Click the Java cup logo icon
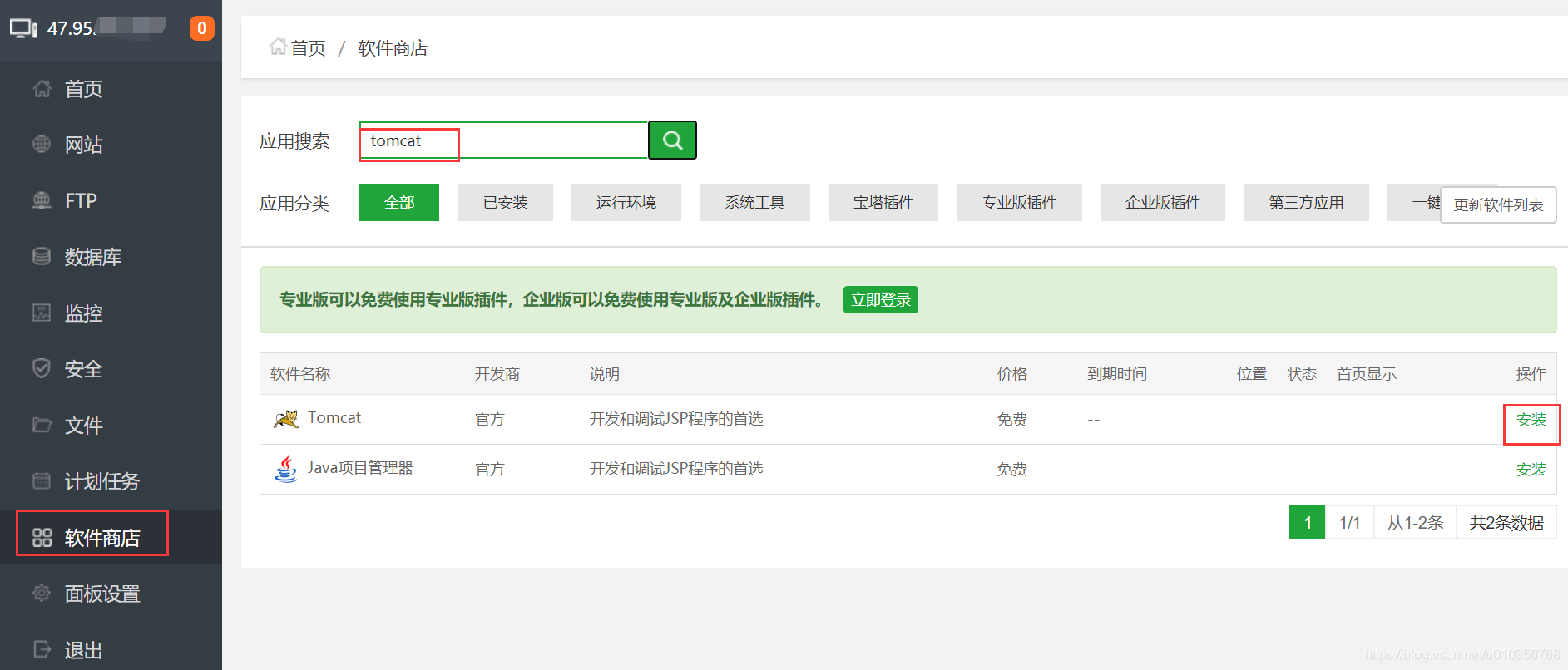 (x=286, y=469)
